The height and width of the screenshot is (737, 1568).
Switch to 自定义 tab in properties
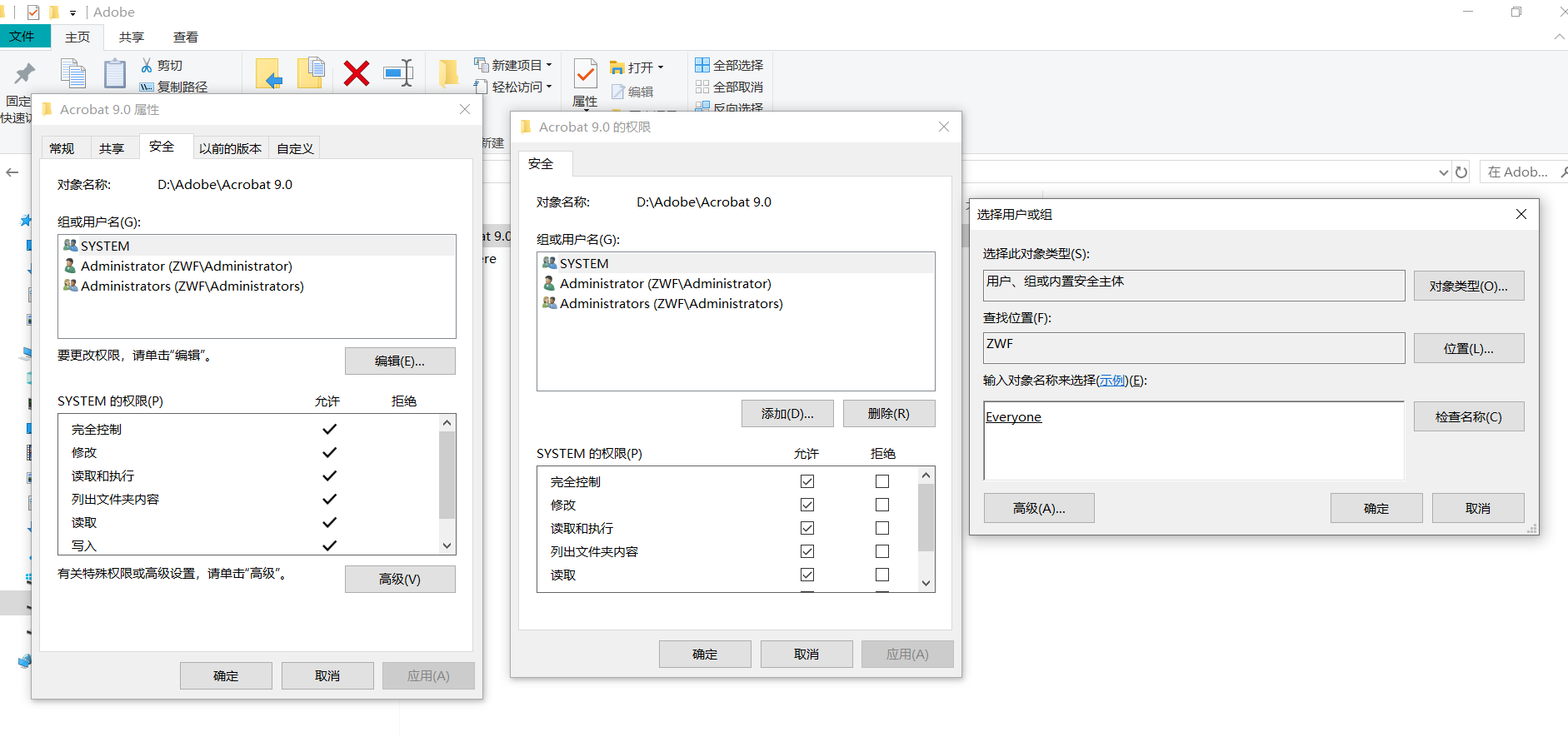pos(296,148)
